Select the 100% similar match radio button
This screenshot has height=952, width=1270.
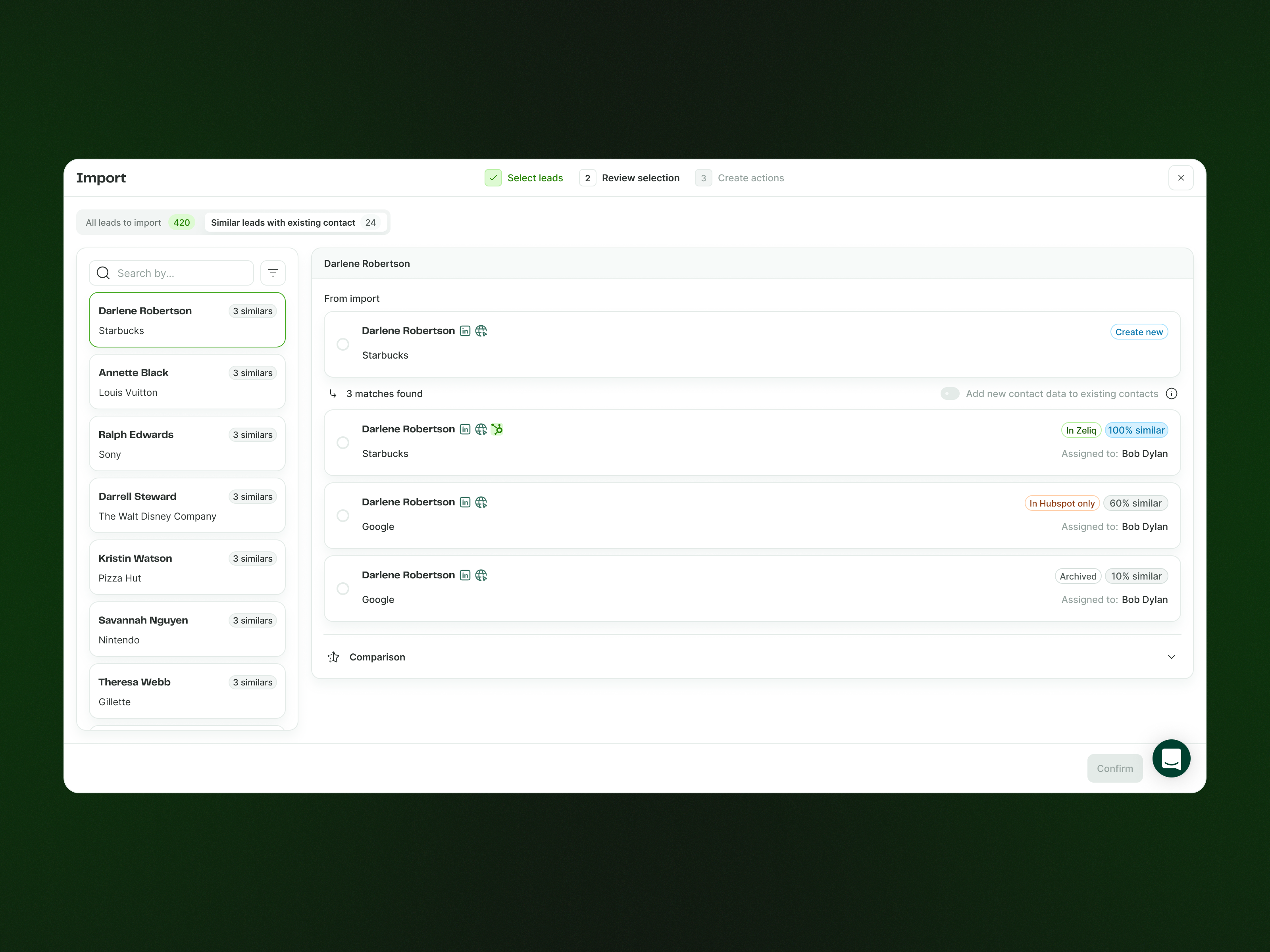(x=343, y=442)
